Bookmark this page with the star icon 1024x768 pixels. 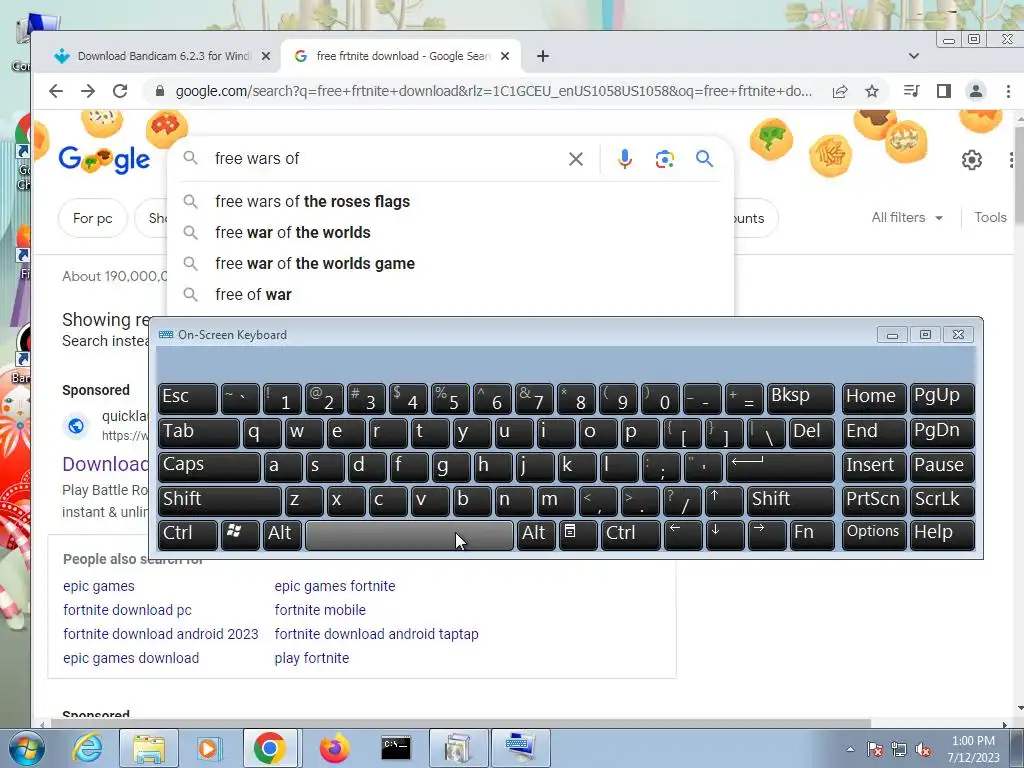[x=872, y=91]
